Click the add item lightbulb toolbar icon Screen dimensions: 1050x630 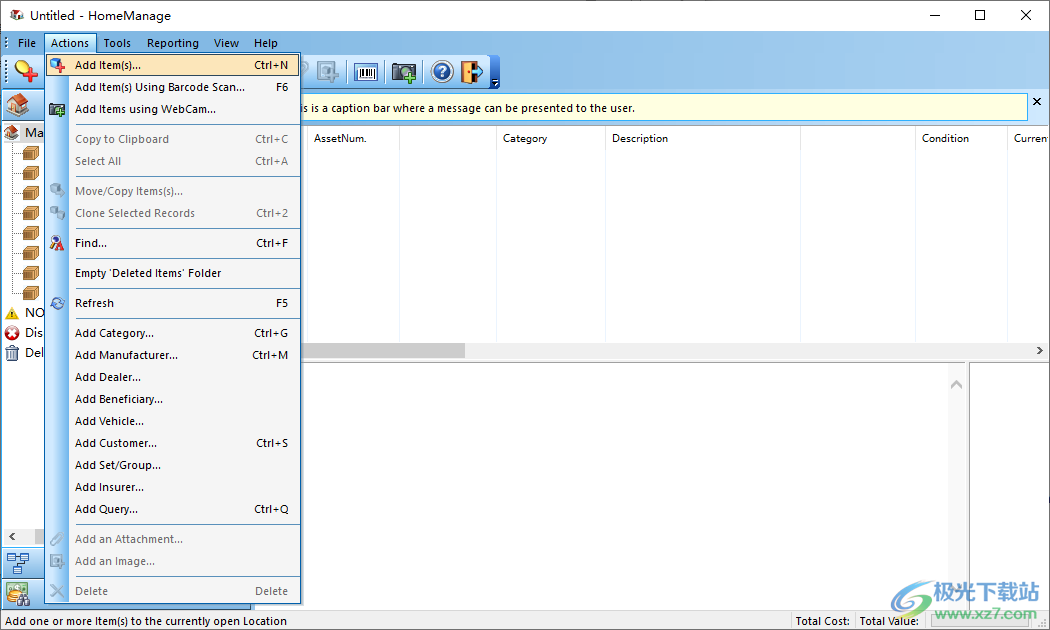[x=25, y=71]
